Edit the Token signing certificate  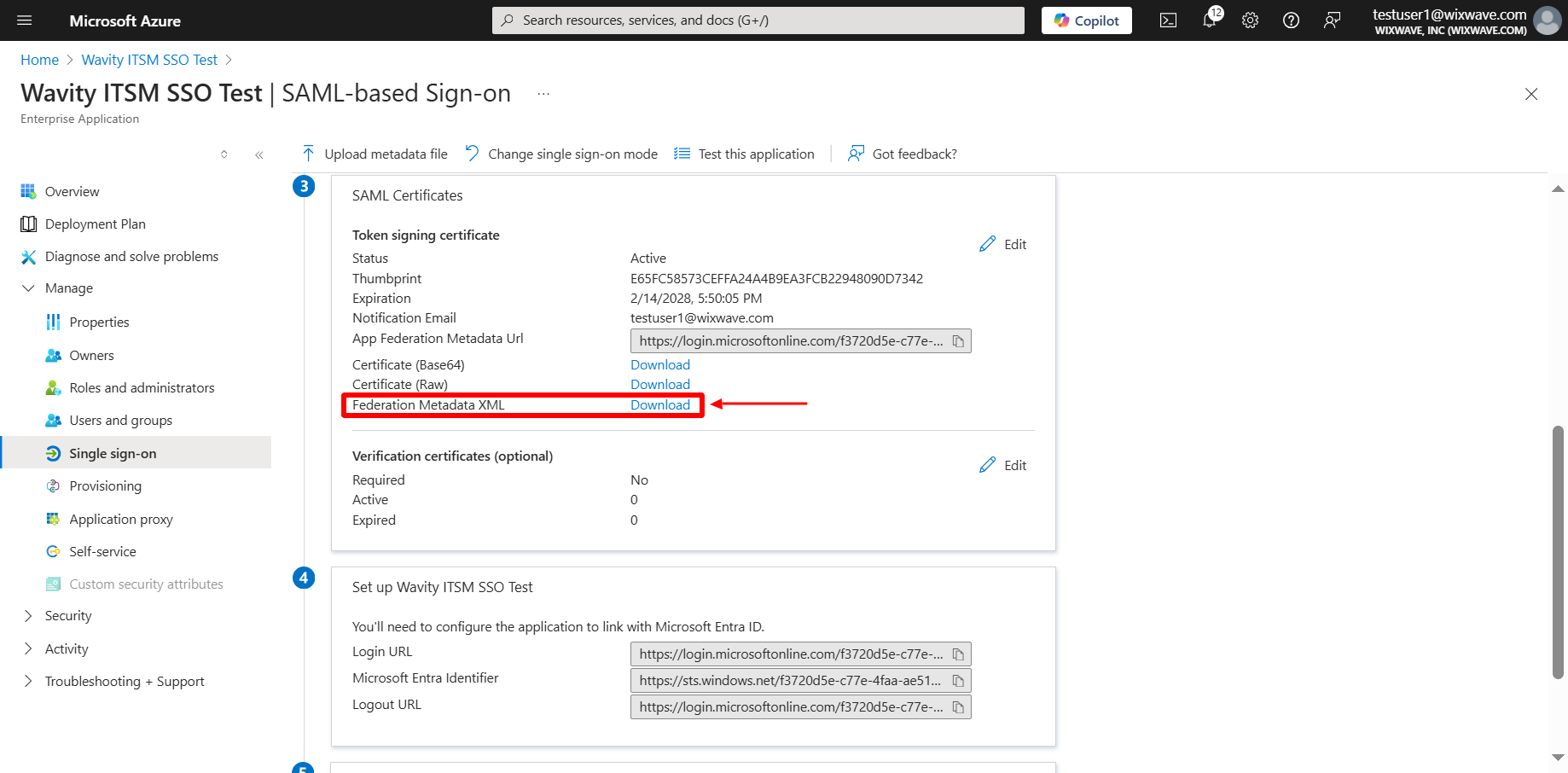tap(1003, 244)
